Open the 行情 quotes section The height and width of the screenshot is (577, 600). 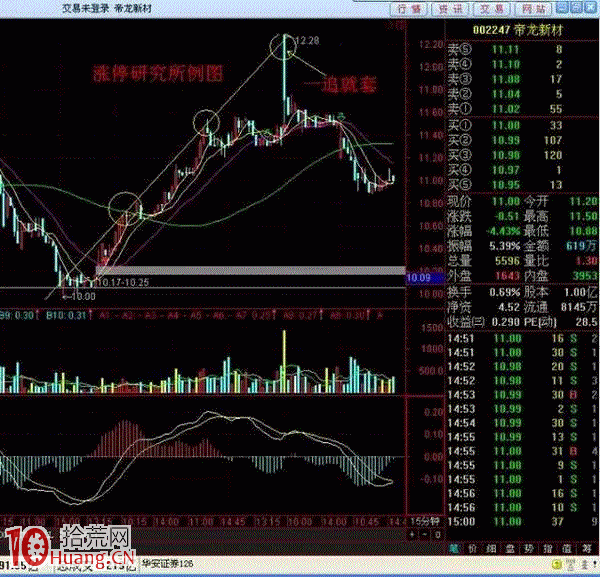(x=409, y=9)
